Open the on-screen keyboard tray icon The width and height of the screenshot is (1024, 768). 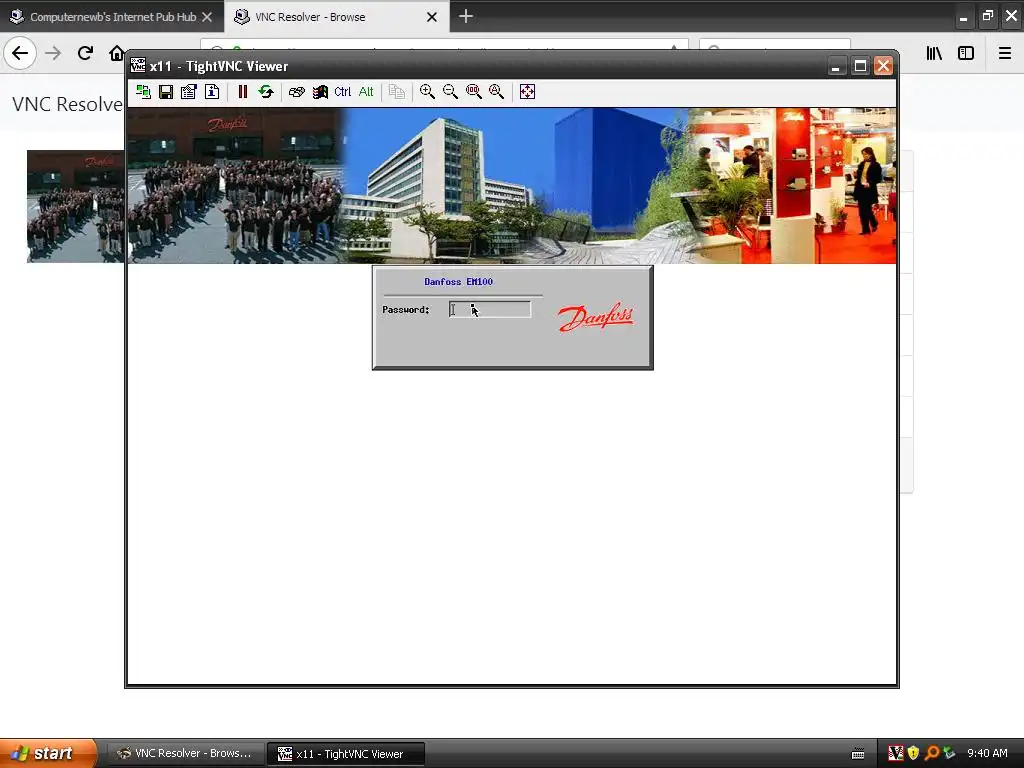pyautogui.click(x=858, y=754)
